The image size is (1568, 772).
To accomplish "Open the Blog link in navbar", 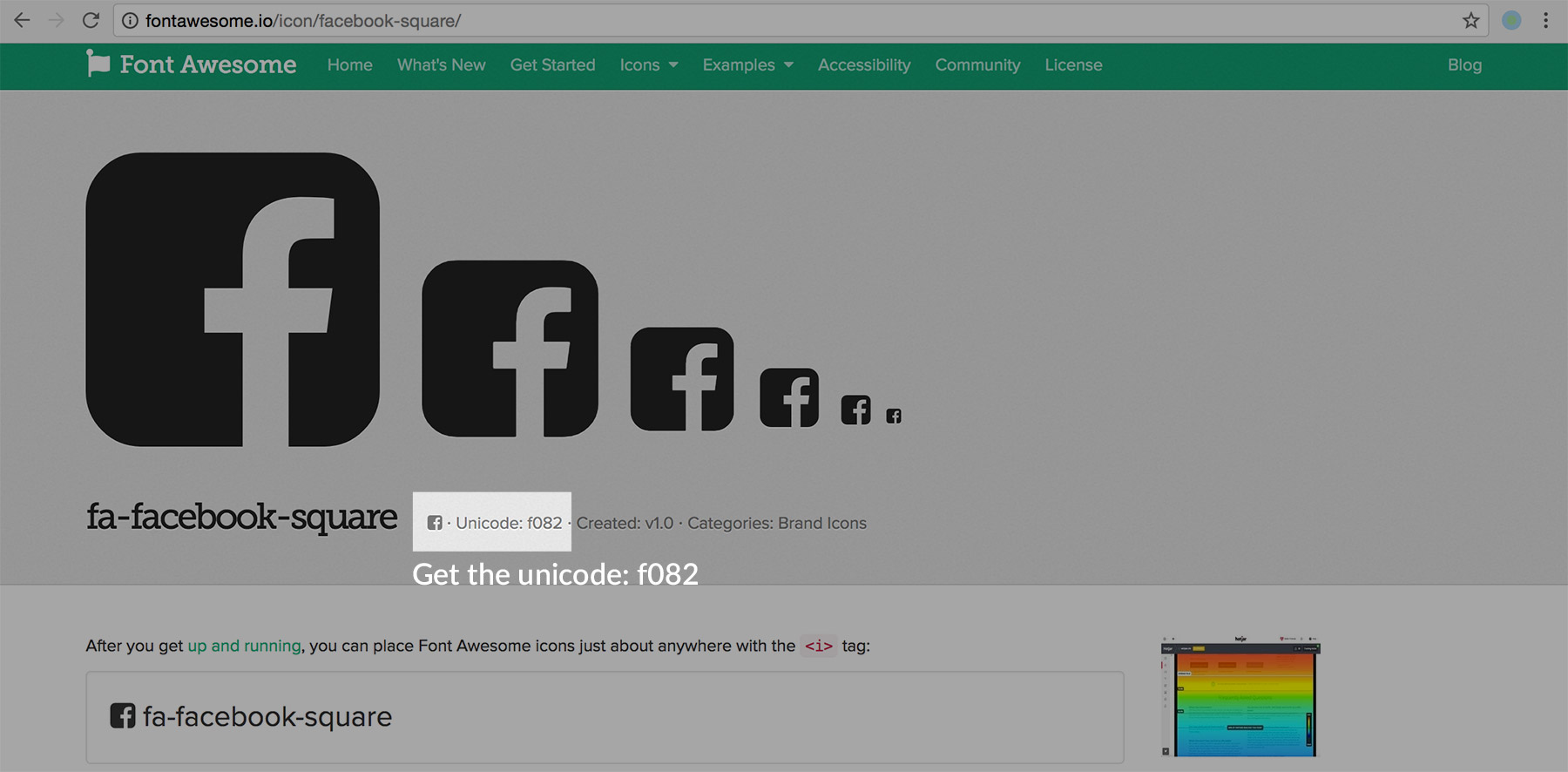I will tap(1465, 65).
